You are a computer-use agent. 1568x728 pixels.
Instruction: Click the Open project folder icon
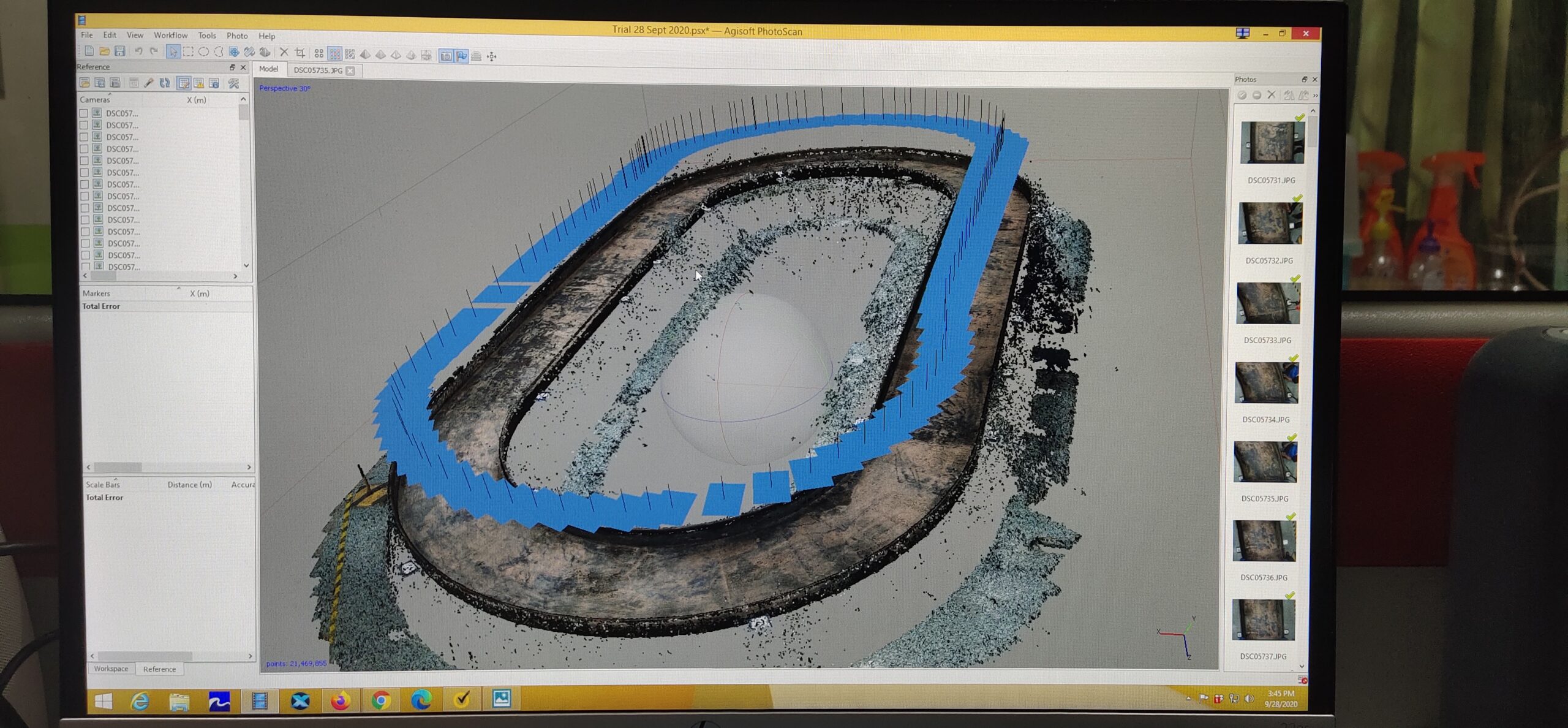[105, 51]
